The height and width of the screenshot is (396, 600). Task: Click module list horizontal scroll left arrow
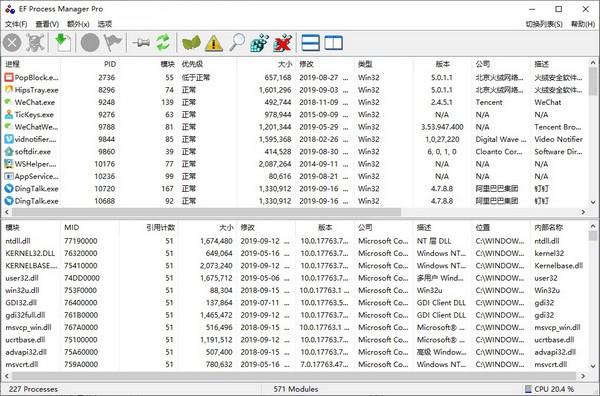(7, 376)
